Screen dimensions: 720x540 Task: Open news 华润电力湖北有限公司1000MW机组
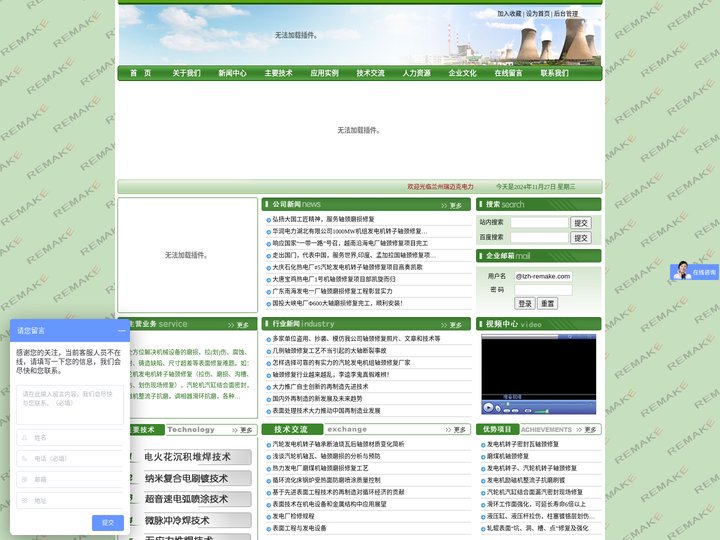tap(349, 231)
